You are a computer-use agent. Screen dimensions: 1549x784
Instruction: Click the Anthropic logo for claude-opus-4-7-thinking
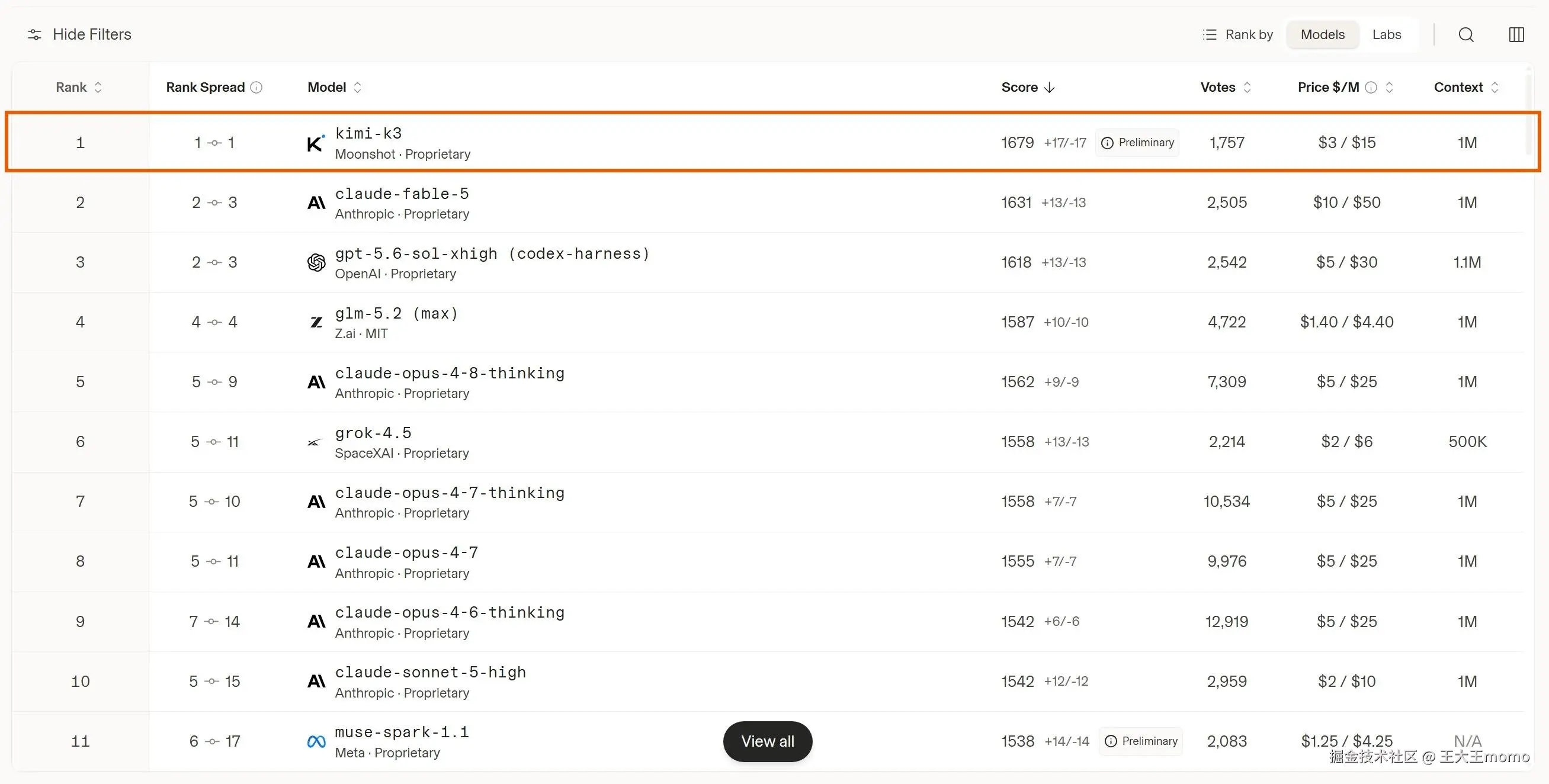[316, 502]
